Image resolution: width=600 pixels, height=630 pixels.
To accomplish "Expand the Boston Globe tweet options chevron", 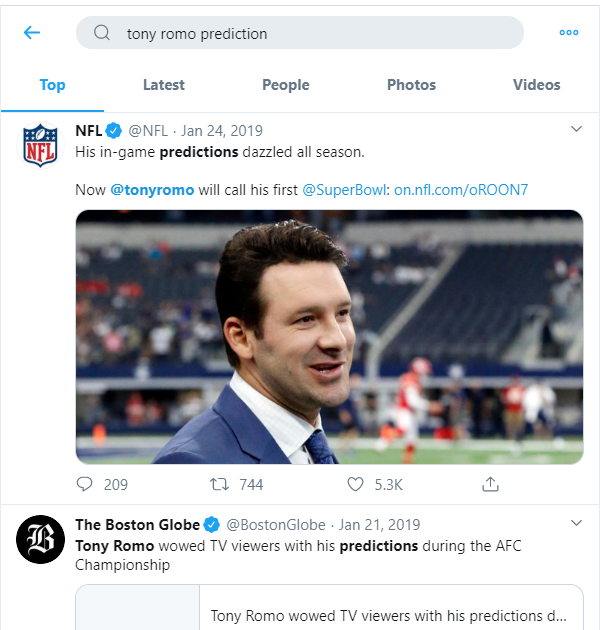I will click(x=576, y=523).
